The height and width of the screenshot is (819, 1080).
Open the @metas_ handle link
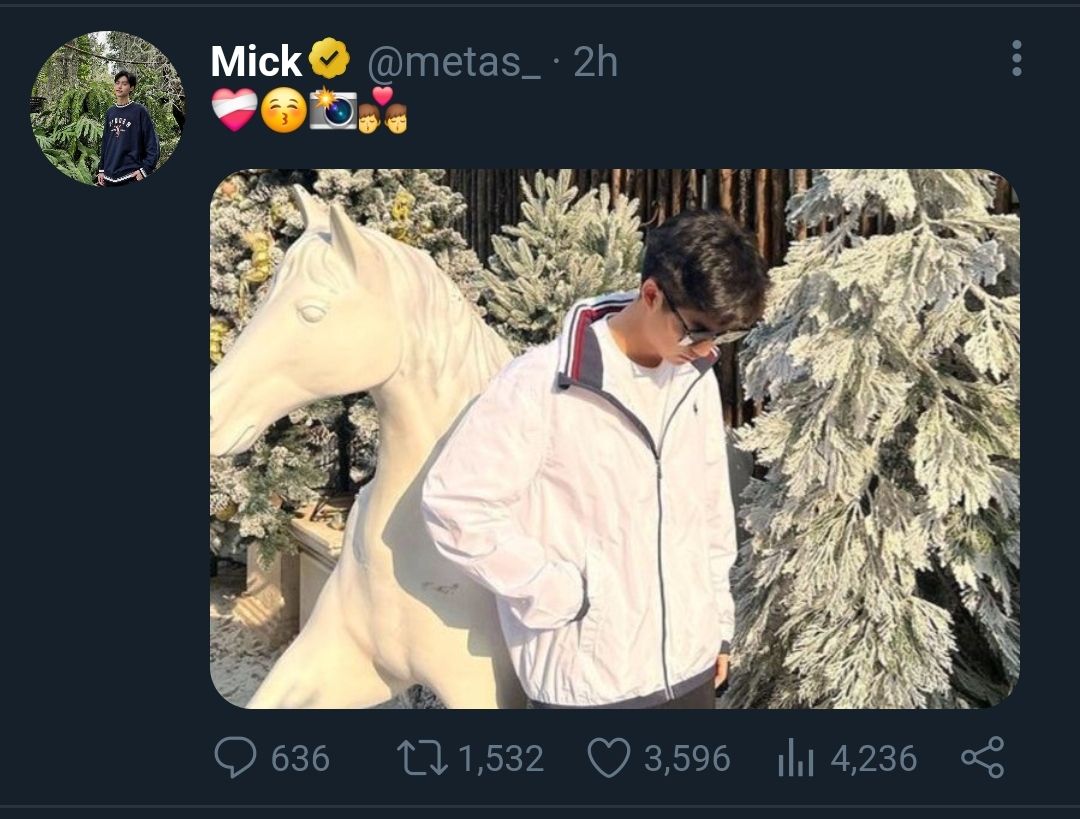click(454, 61)
